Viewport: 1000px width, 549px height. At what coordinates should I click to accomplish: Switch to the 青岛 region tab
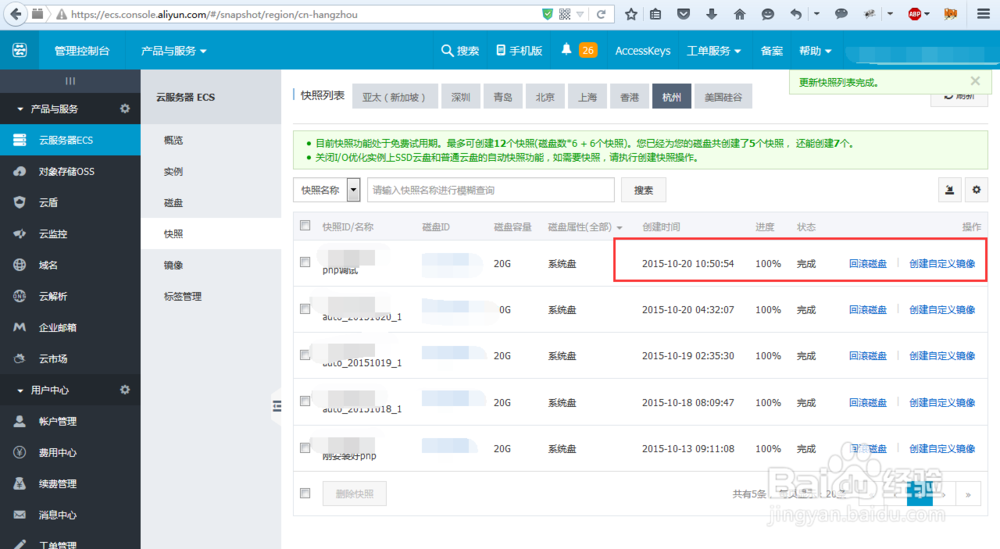pos(503,97)
